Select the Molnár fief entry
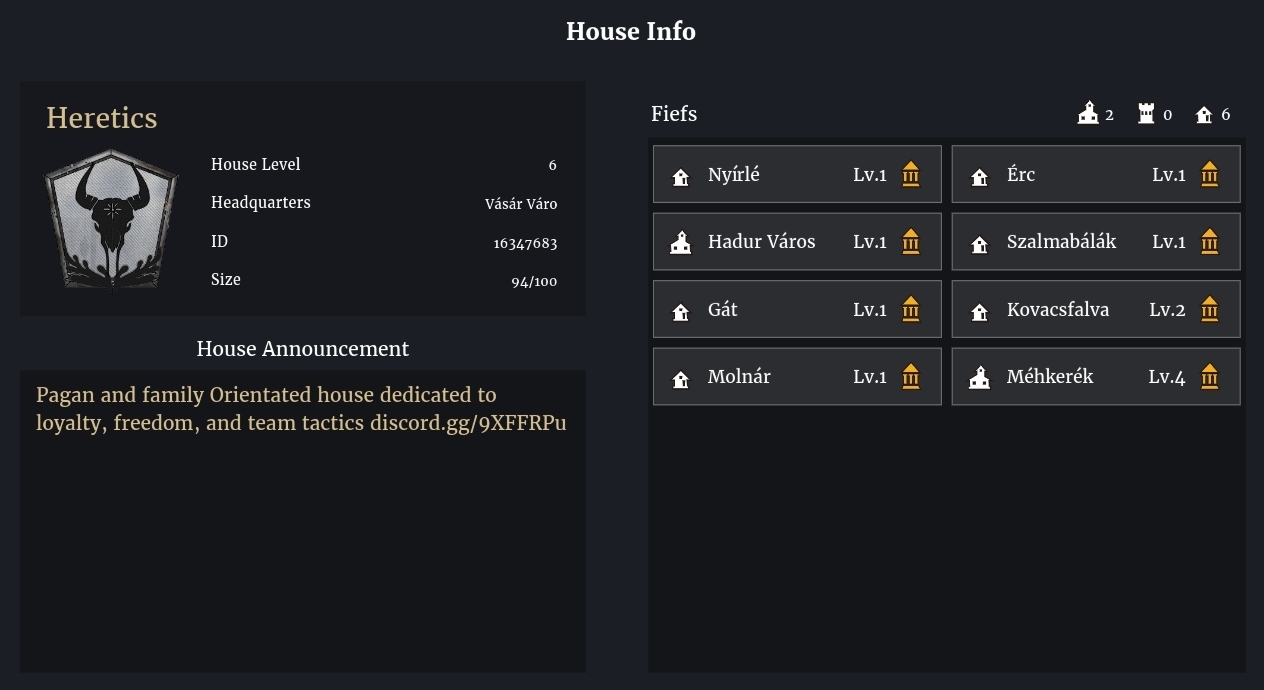This screenshot has height=690, width=1264. pos(797,377)
